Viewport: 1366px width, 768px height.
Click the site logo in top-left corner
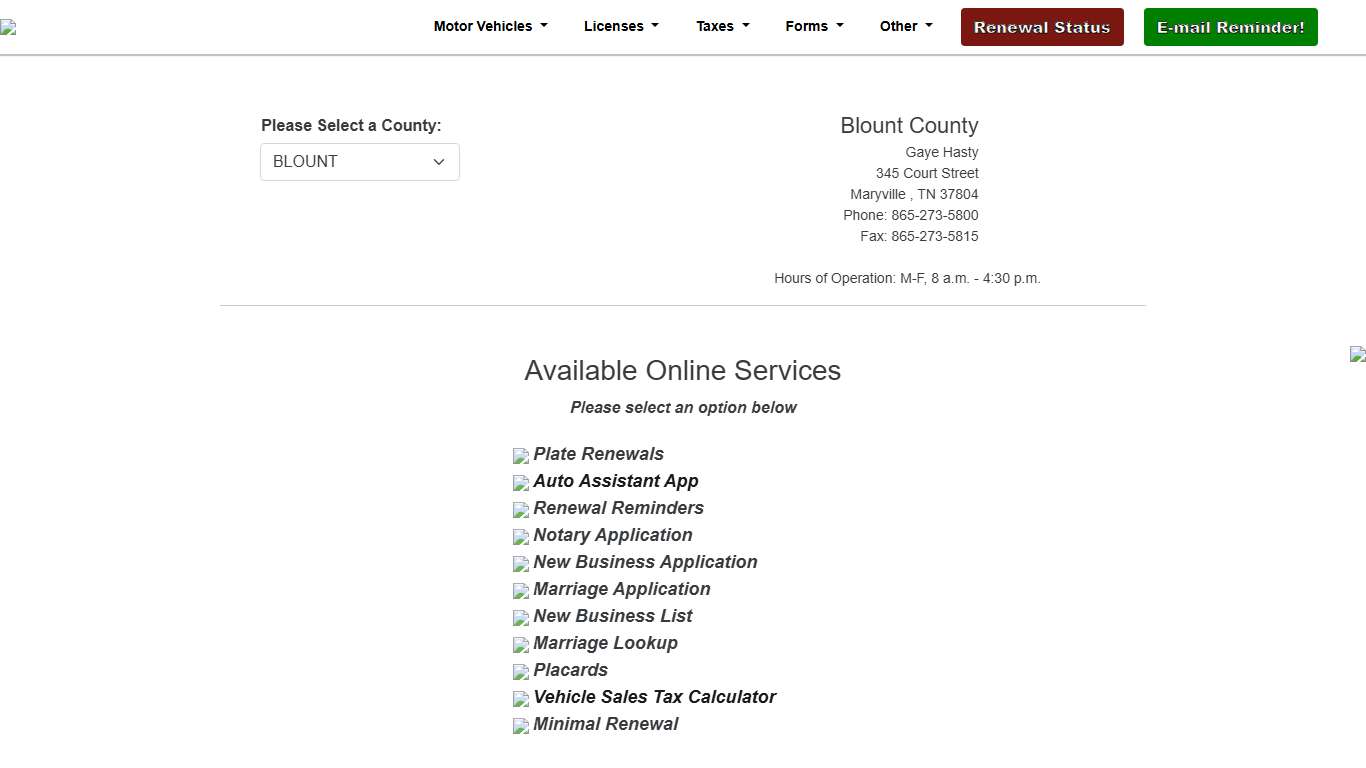click(8, 28)
